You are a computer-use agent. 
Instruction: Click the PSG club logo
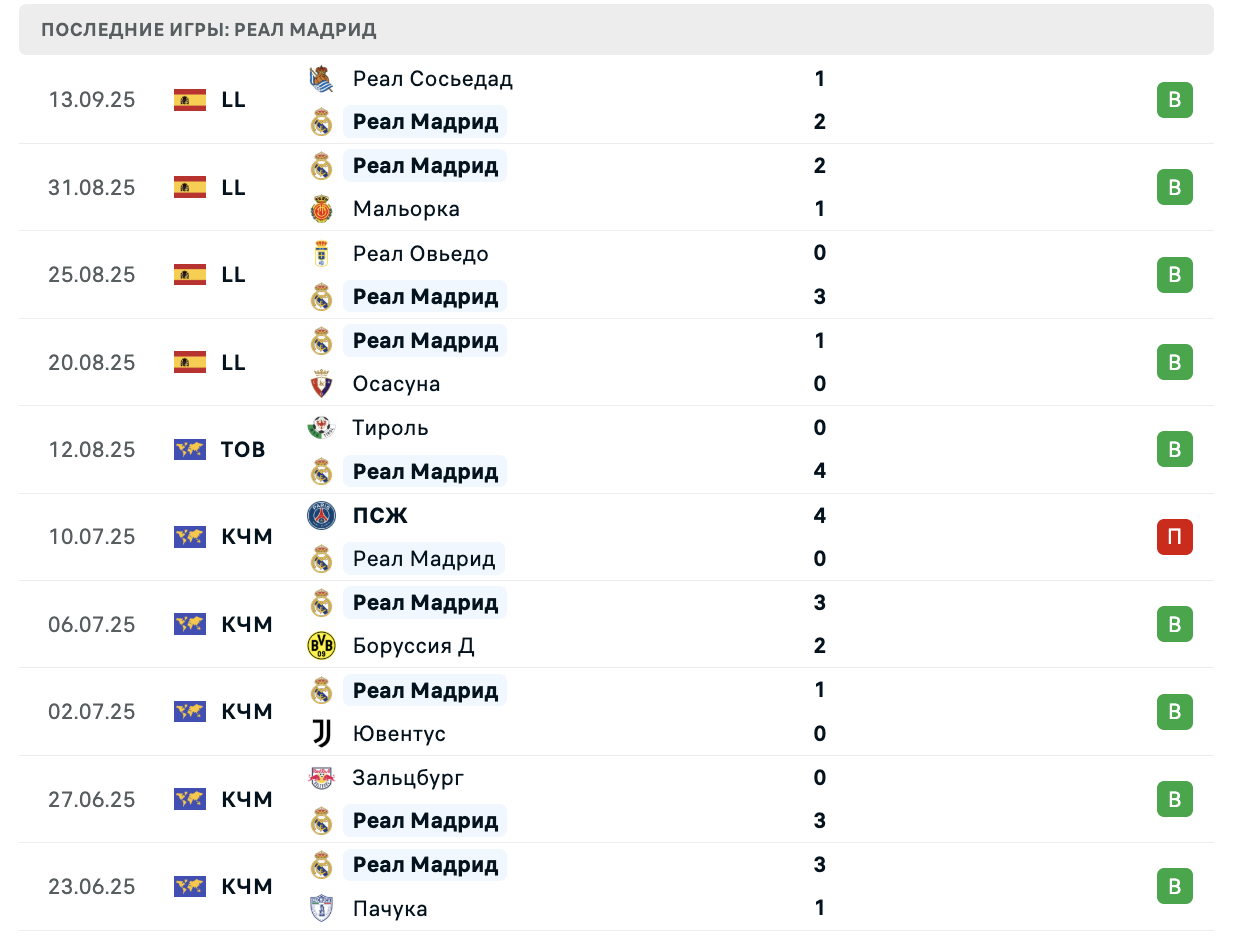pos(321,515)
